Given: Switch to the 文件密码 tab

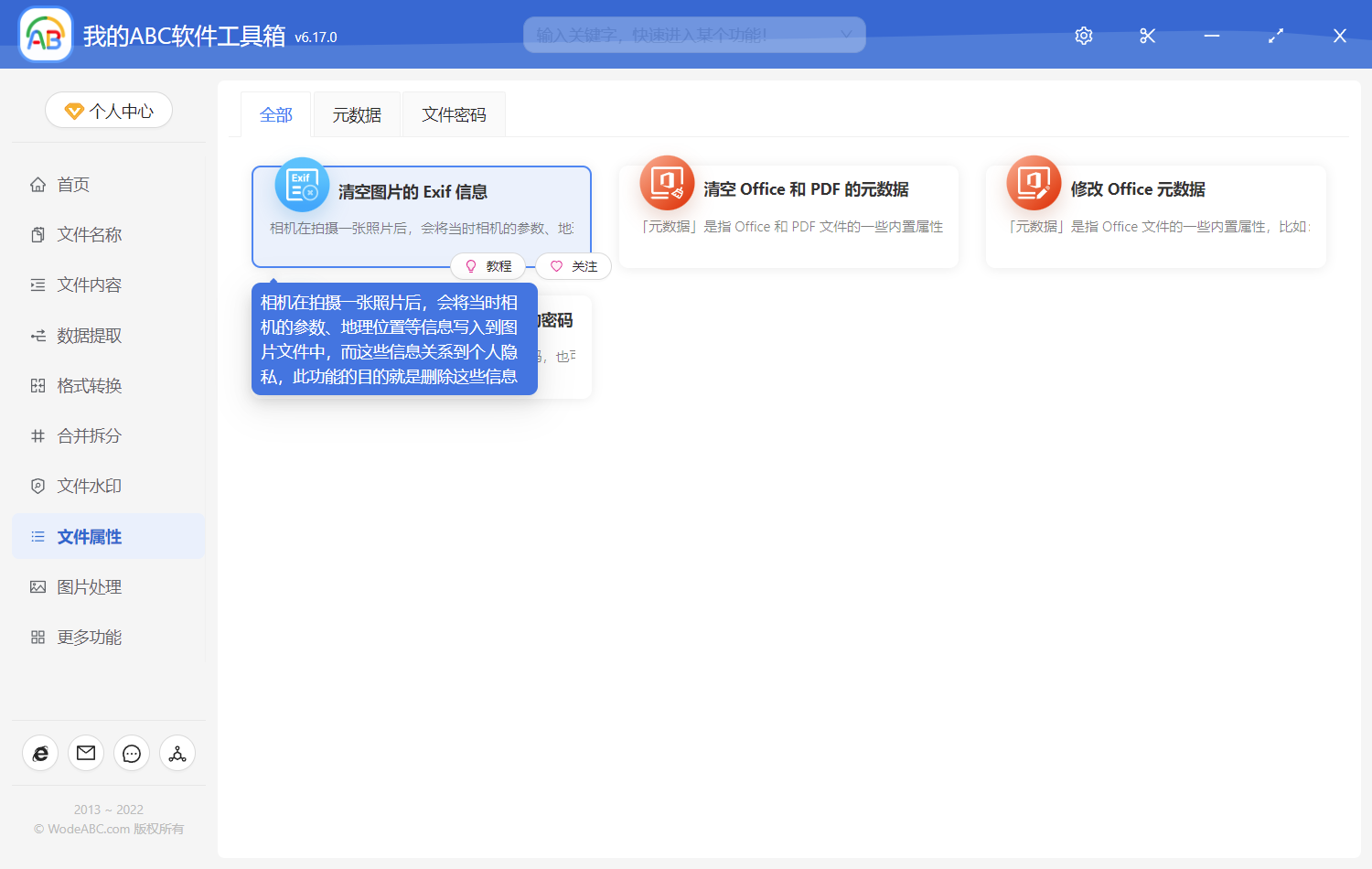Looking at the screenshot, I should (454, 113).
